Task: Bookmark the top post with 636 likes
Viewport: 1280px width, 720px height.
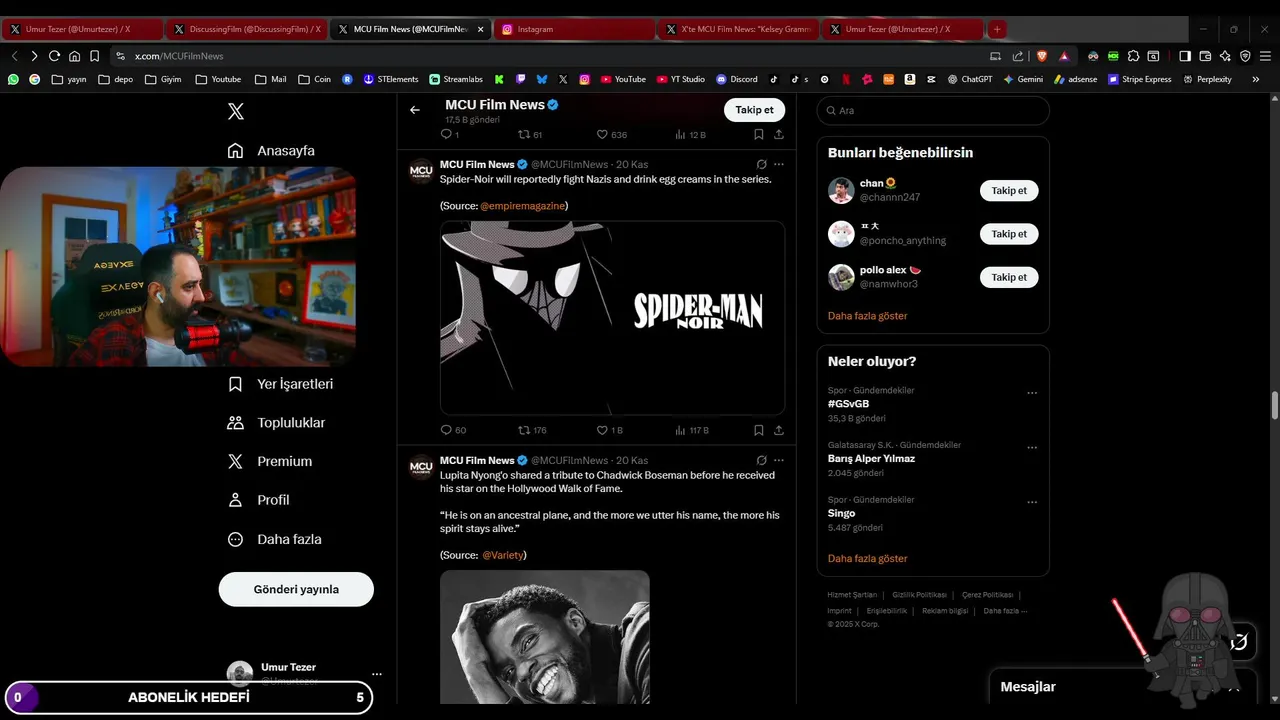Action: 759,134
